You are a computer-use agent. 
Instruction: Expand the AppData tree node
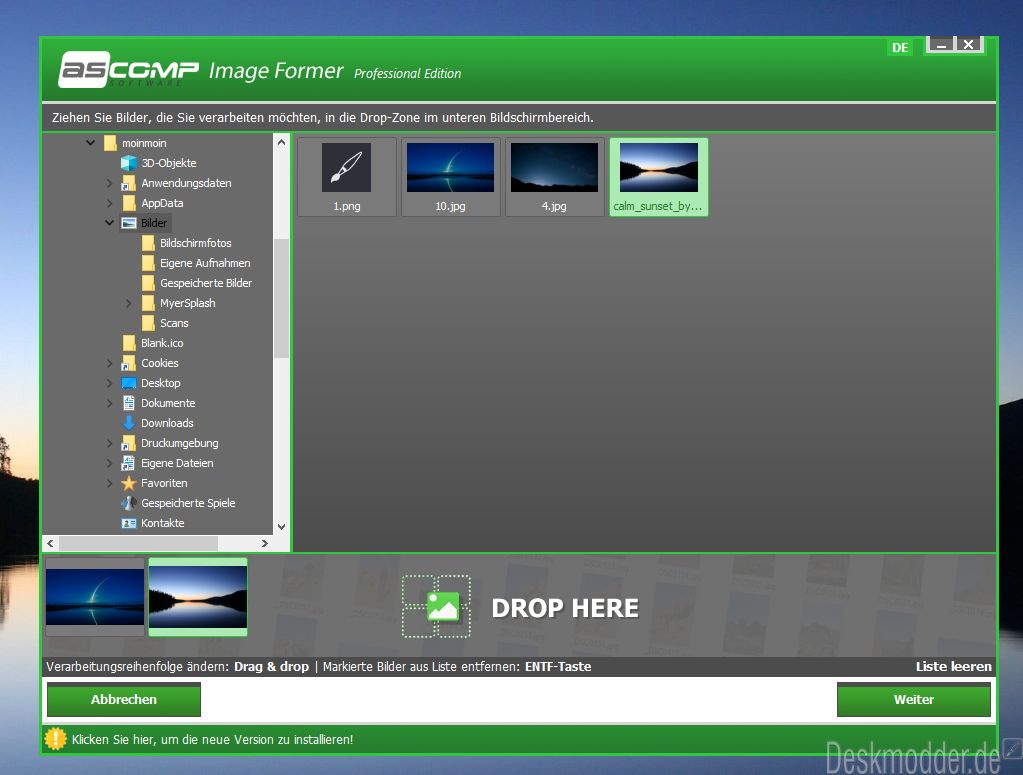point(110,203)
